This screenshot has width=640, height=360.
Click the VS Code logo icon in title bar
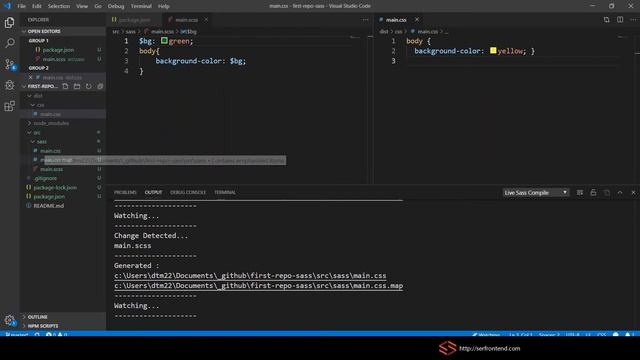(7, 6)
